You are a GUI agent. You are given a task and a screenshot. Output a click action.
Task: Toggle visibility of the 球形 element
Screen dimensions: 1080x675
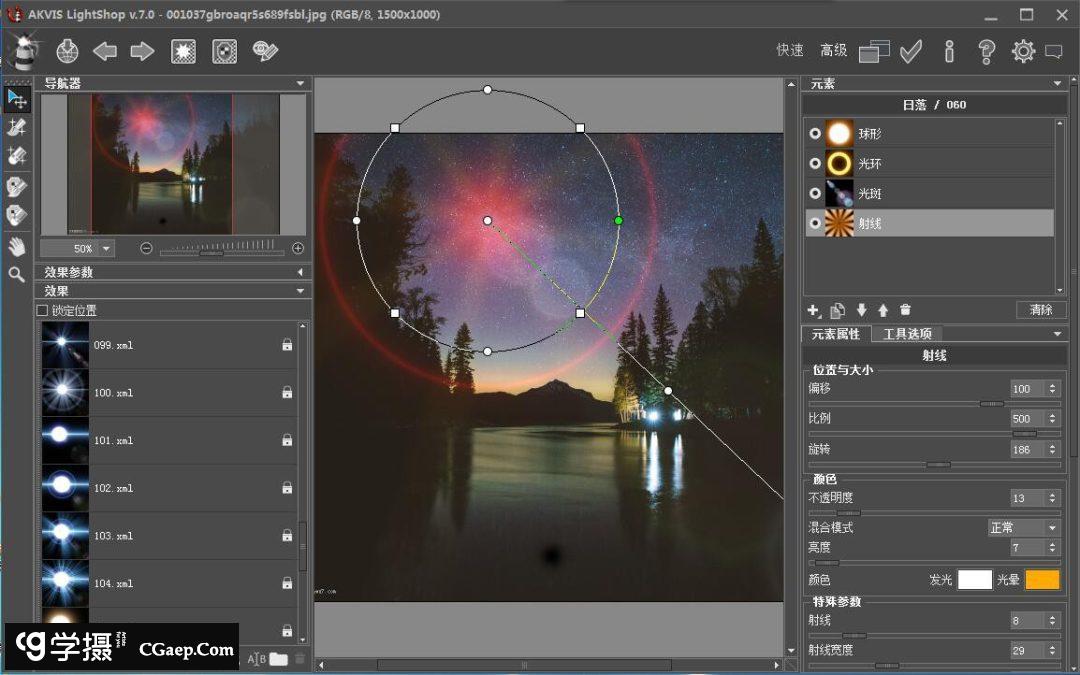(815, 133)
